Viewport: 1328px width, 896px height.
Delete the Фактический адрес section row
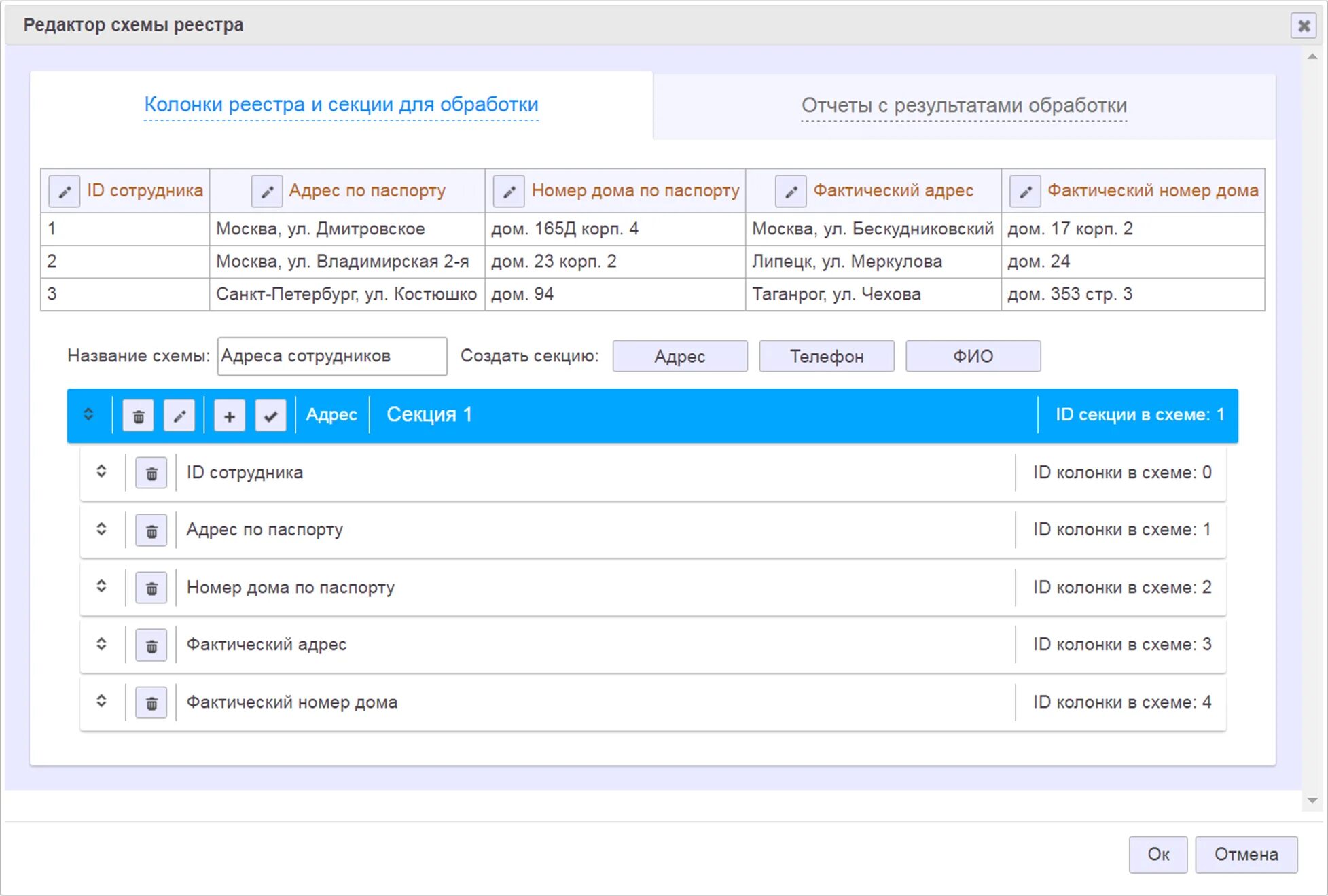click(x=151, y=645)
